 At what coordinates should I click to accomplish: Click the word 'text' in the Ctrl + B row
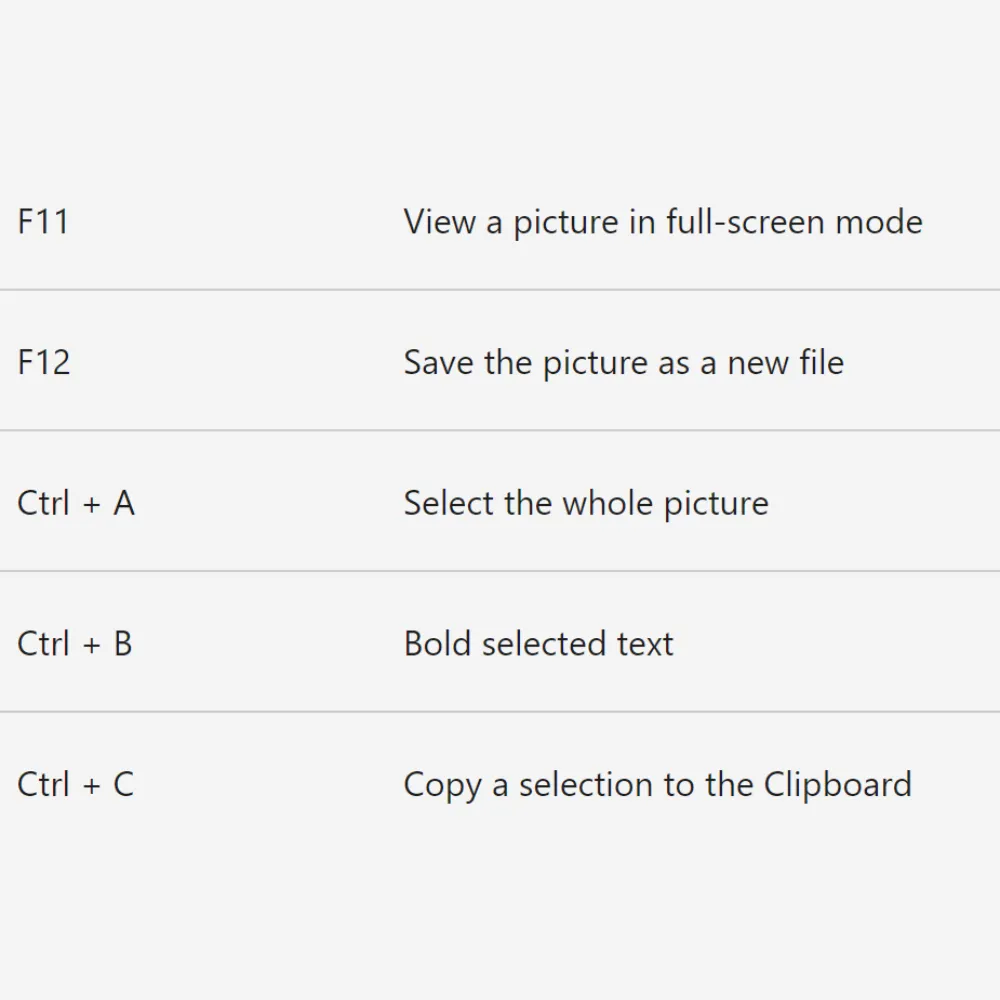click(x=645, y=644)
